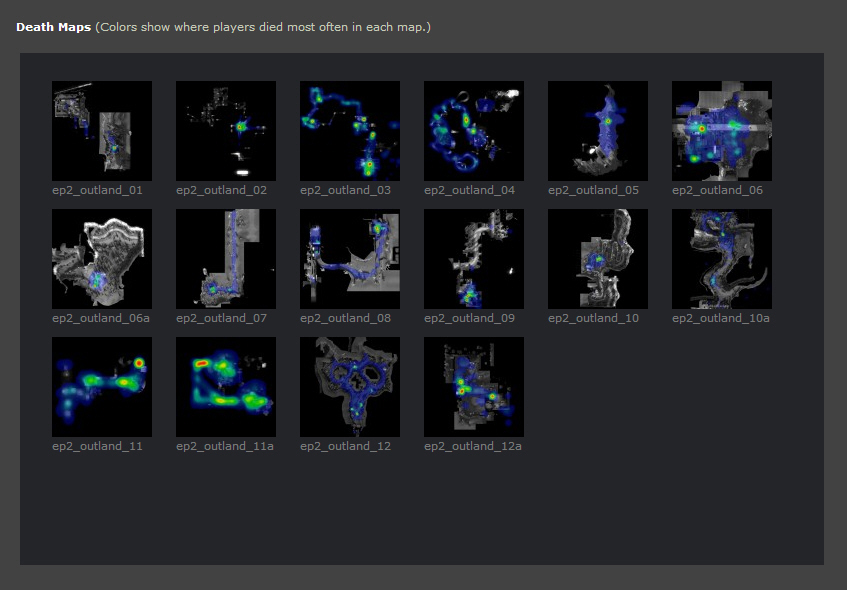
Task: Select the ep2_outland_12 map thumbnail
Action: click(350, 387)
